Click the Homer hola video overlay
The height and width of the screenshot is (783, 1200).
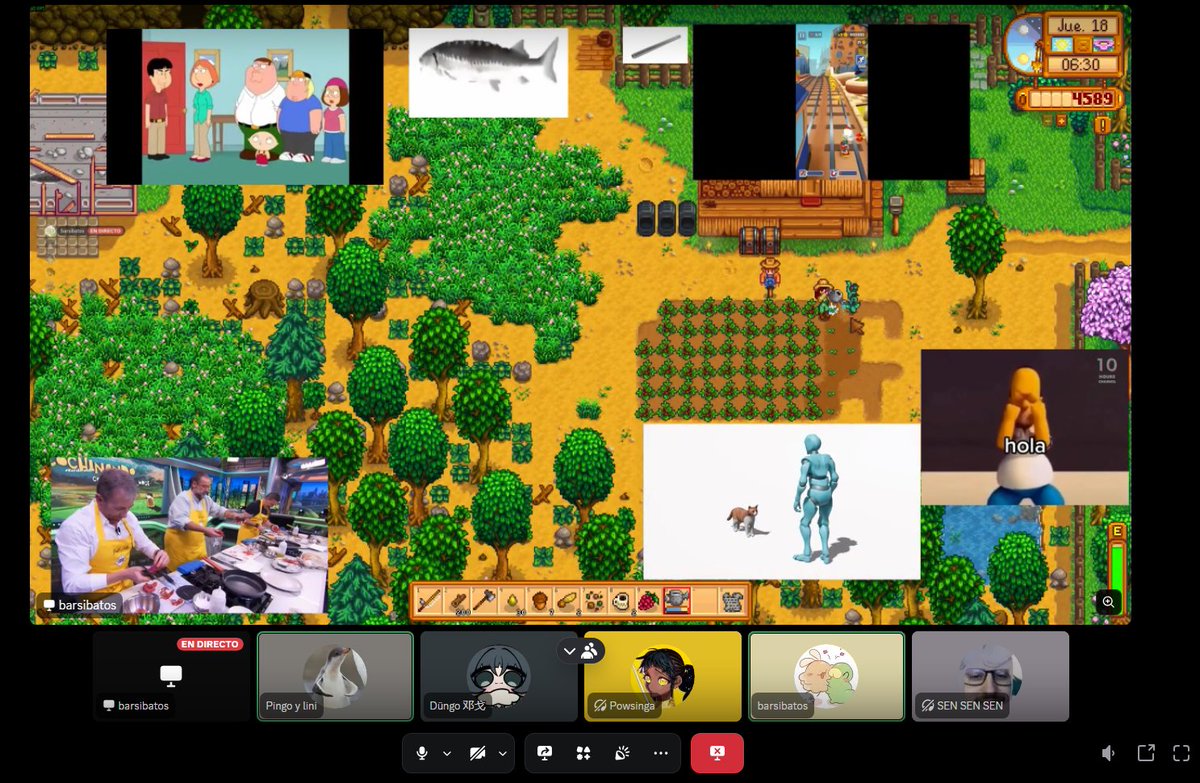click(x=1025, y=427)
